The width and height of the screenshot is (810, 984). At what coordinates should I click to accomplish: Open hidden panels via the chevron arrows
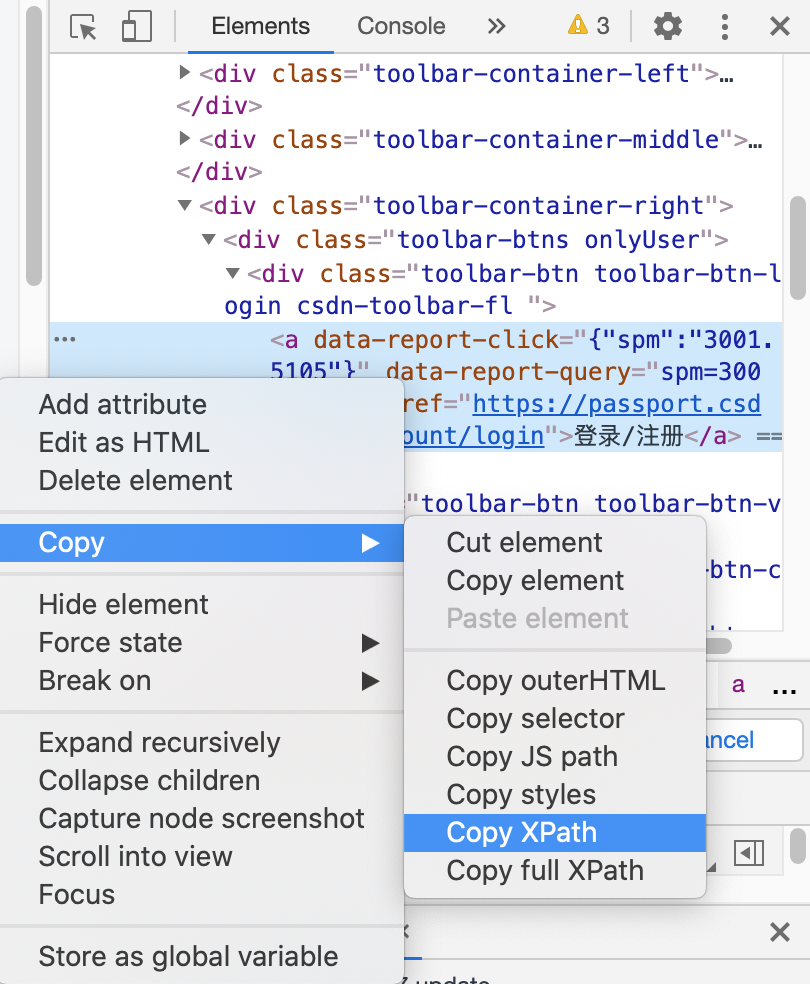[497, 27]
